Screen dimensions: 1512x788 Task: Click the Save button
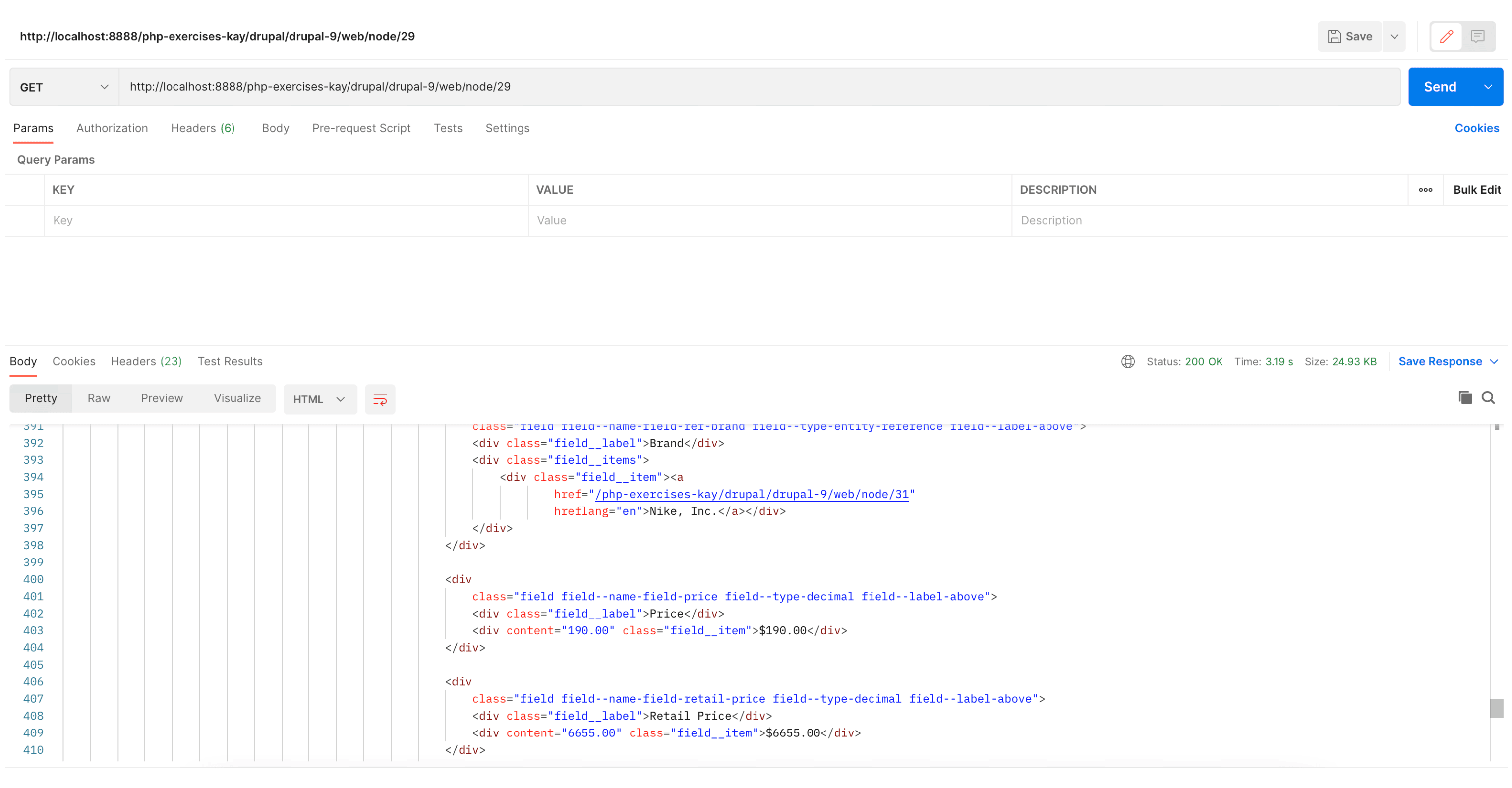point(1349,36)
